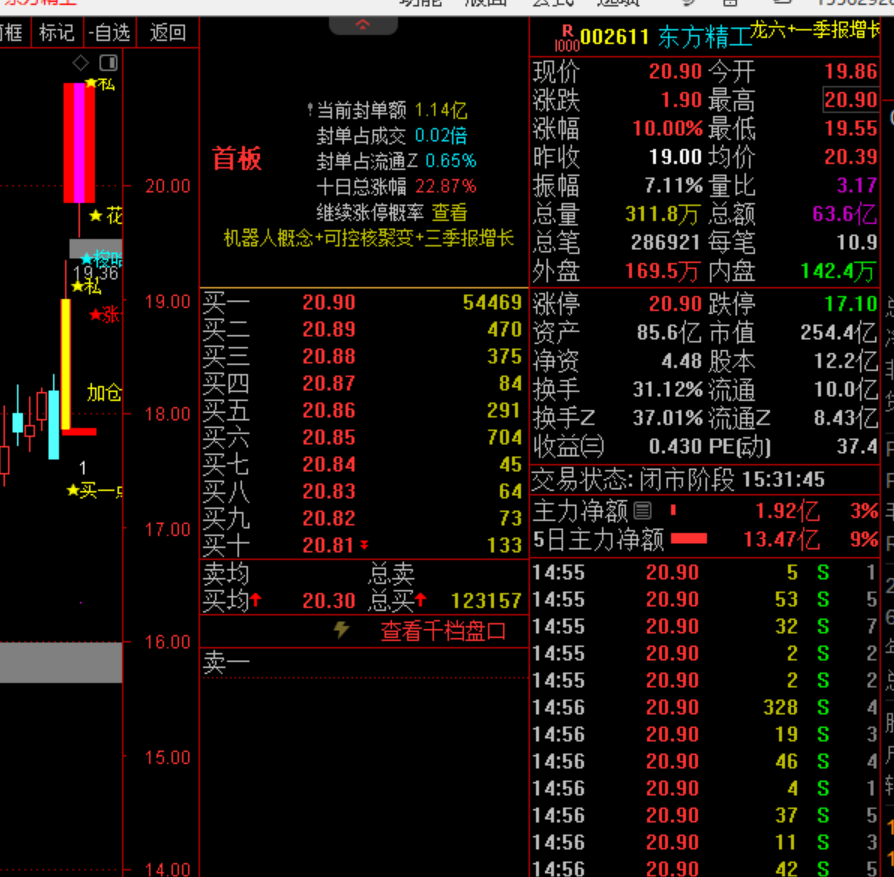Click the 首板 label
The image size is (894, 877).
[x=237, y=159]
